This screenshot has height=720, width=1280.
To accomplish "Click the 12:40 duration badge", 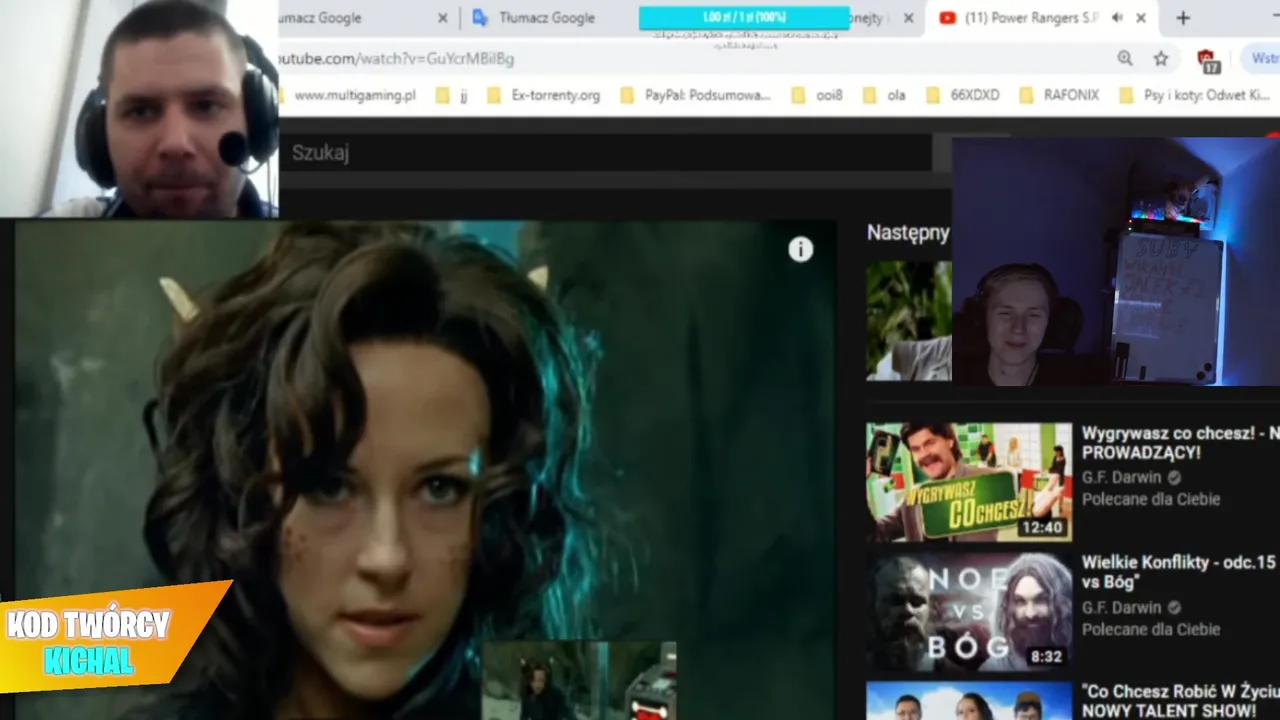I will point(1043,528).
